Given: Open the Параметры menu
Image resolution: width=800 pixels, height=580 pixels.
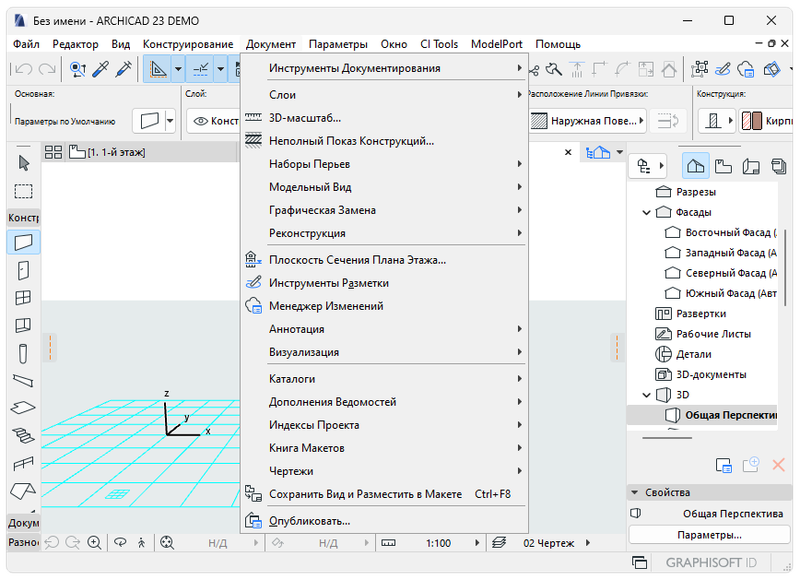Looking at the screenshot, I should click(338, 44).
